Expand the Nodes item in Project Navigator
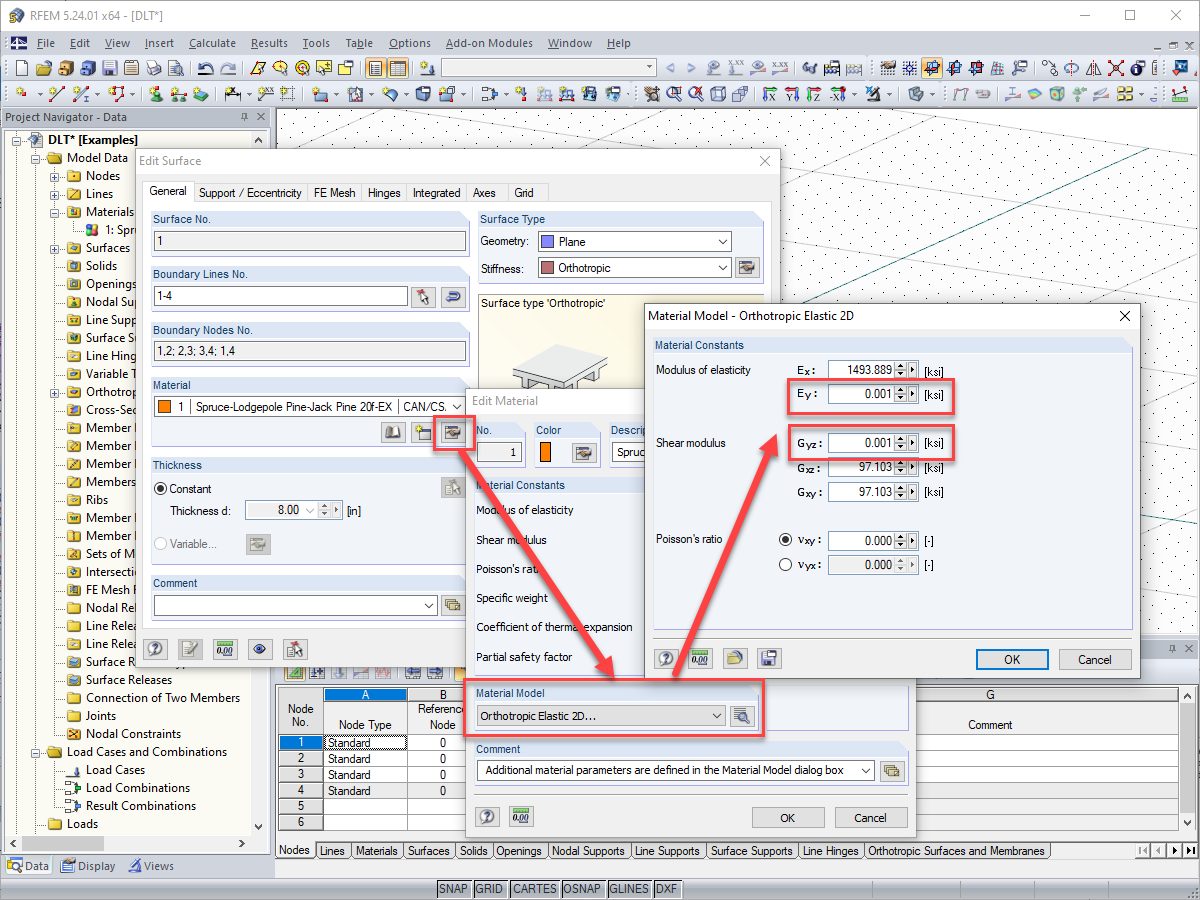The width and height of the screenshot is (1200, 900). pos(55,176)
